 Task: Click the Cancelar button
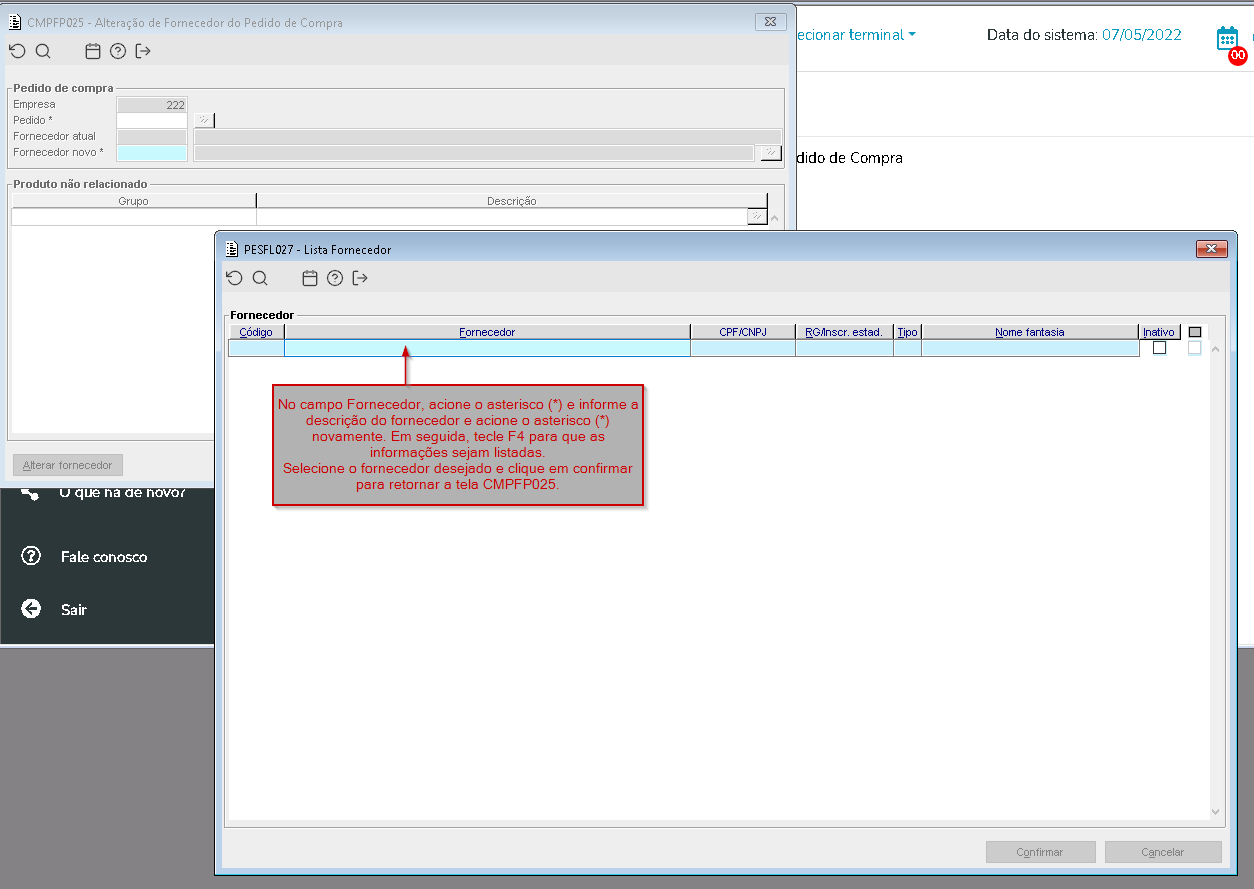(x=1163, y=852)
